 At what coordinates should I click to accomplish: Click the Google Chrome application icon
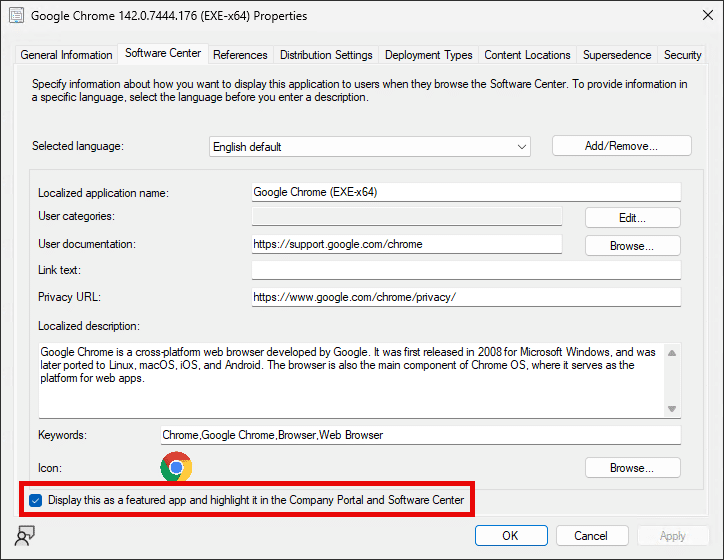[176, 467]
